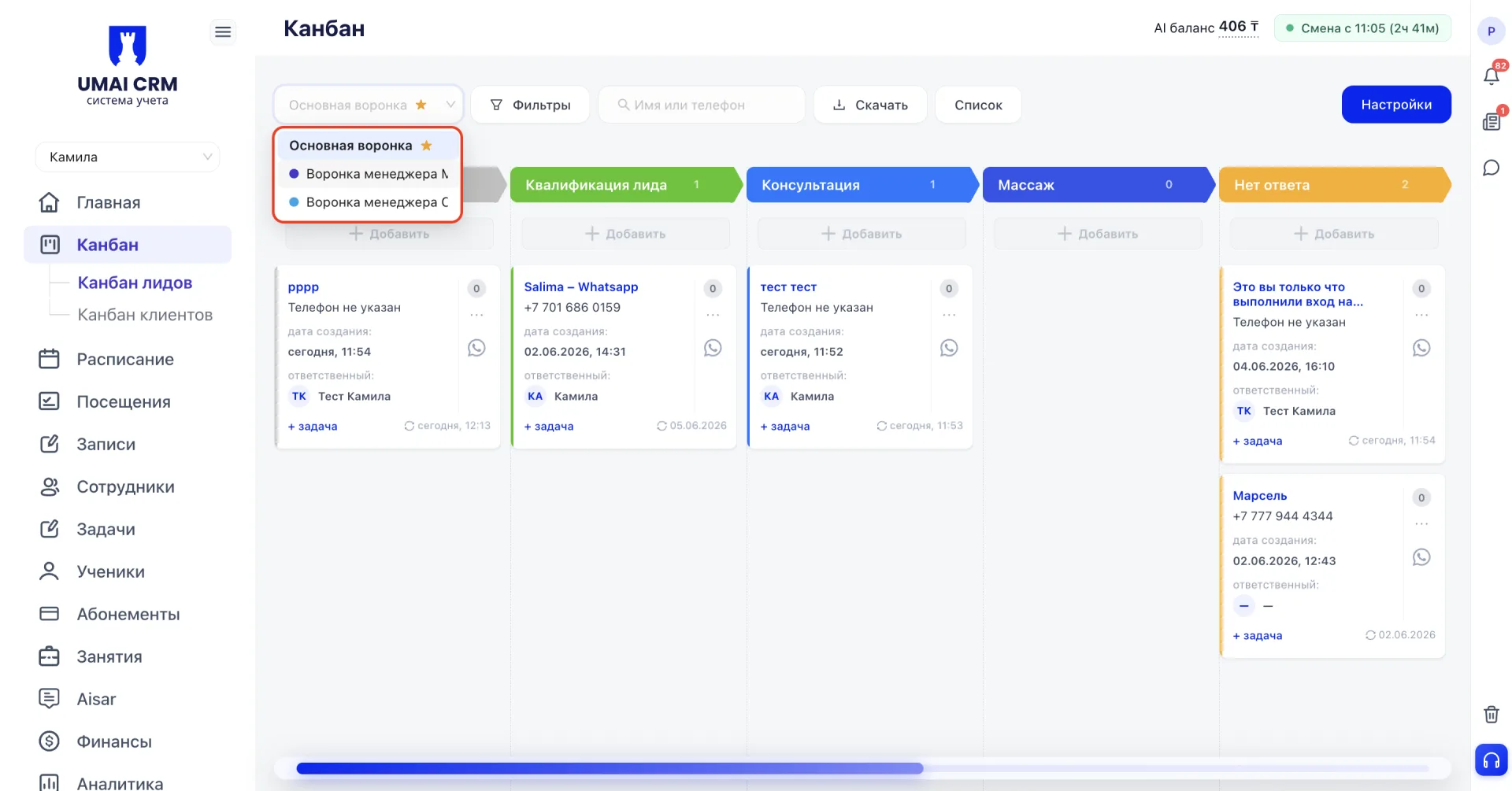Open Финансы in sidebar
Viewport: 1512px width, 791px height.
(128, 741)
